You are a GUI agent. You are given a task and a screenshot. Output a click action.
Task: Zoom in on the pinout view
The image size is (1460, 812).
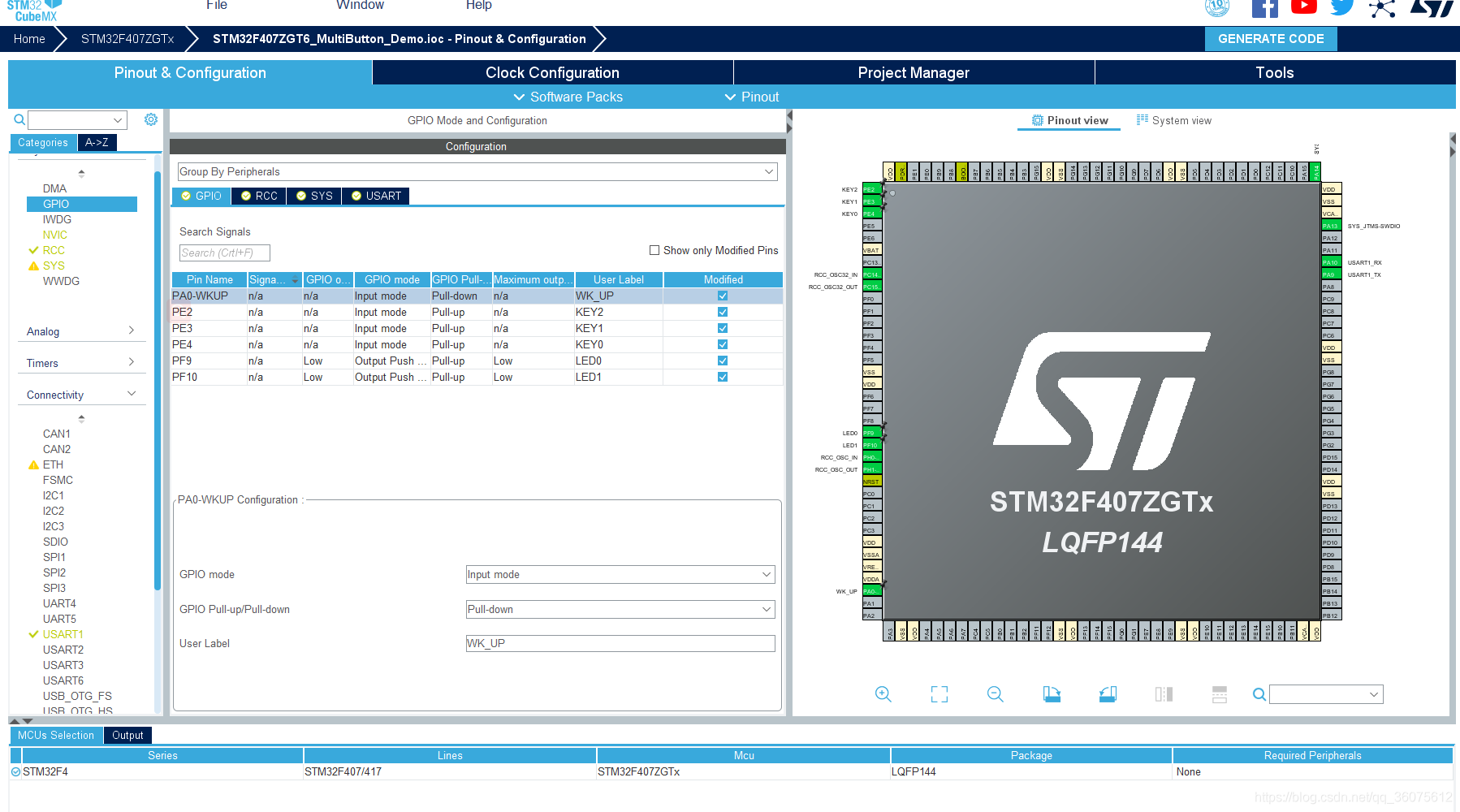click(883, 694)
